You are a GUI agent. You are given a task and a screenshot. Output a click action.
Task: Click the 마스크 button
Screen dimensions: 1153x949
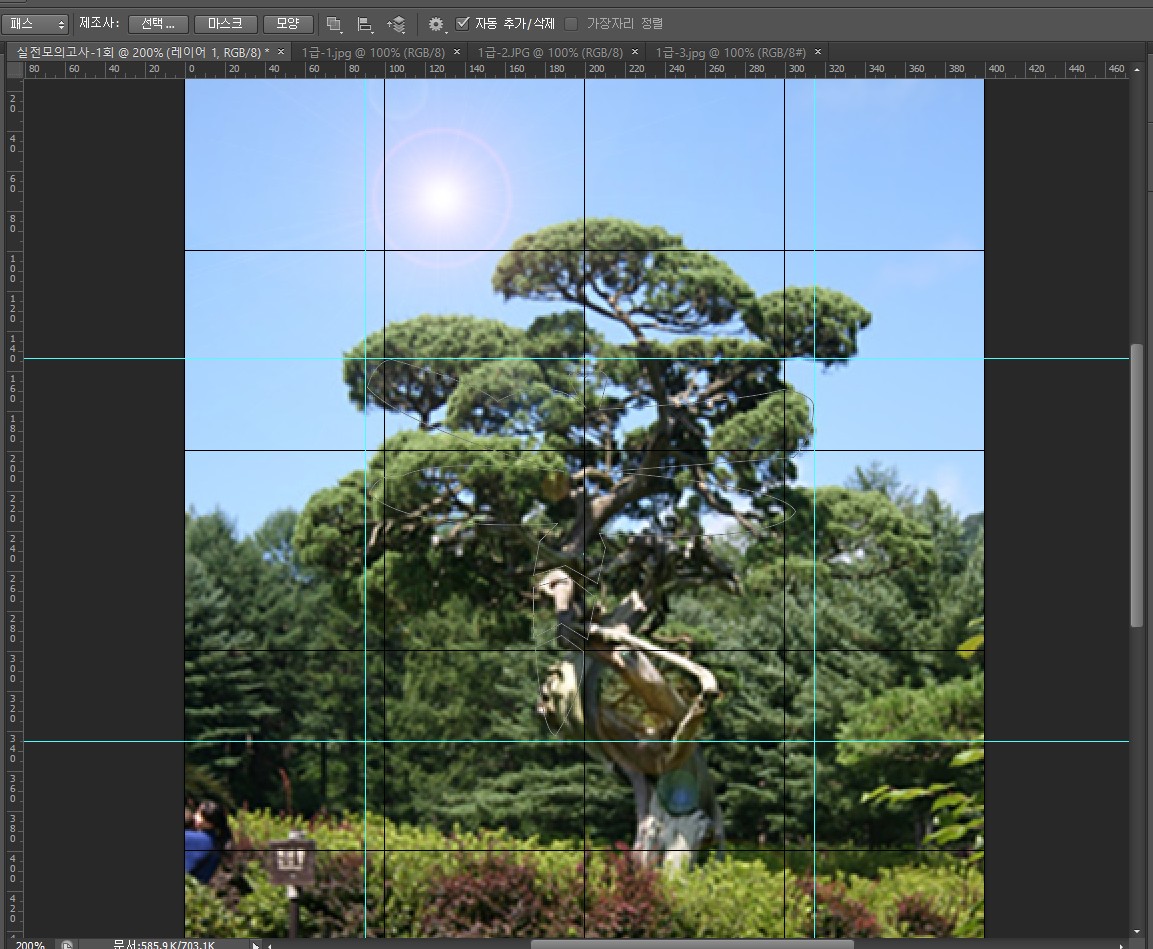point(225,23)
